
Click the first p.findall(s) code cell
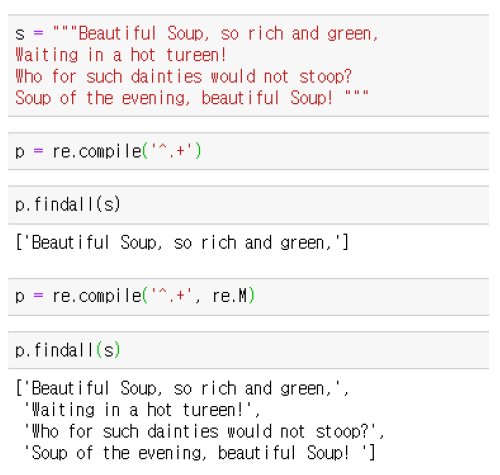248,205
